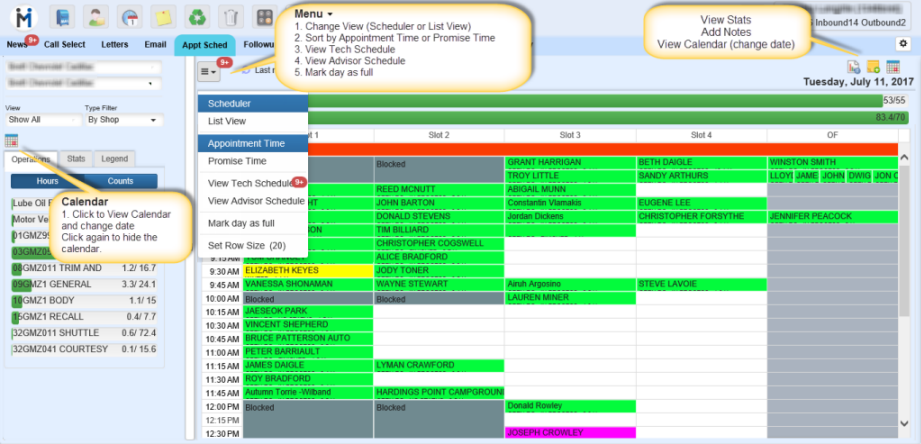Open the yellow sticky note icon
This screenshot has height=444, width=921.
(164, 17)
